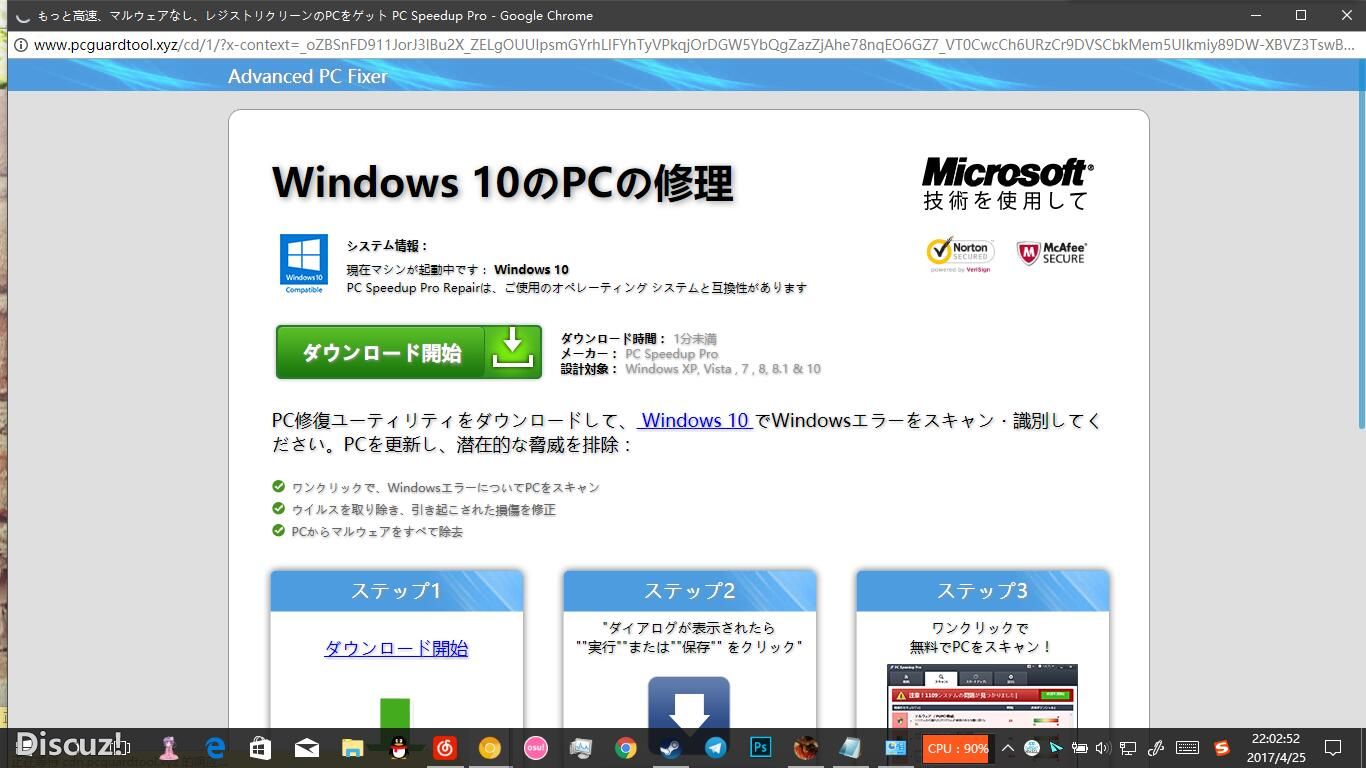Screen dimensions: 1366x768
Task: Click the McAfee Secure badge
Action: [x=1051, y=253]
